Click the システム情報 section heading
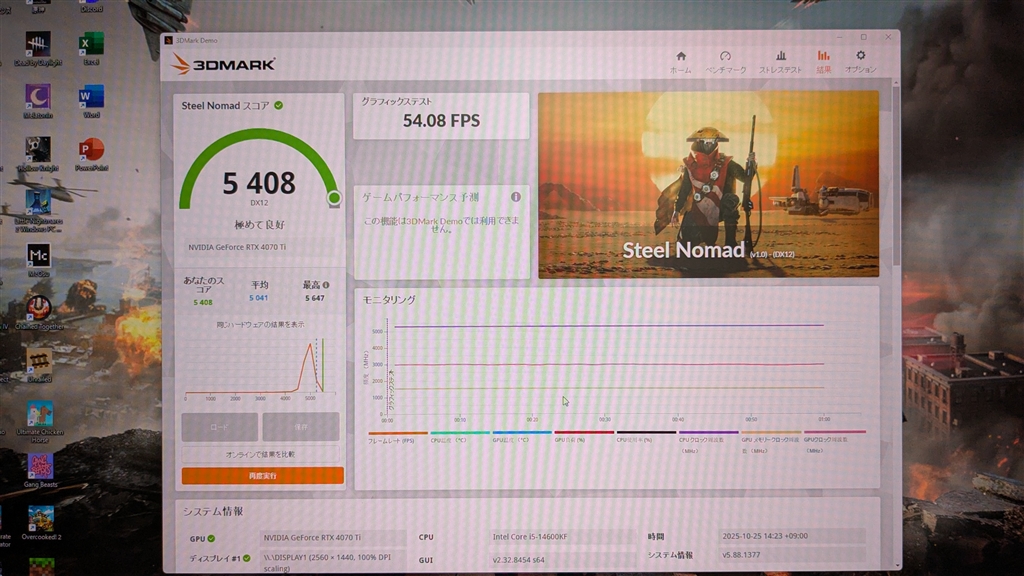 click(x=212, y=511)
